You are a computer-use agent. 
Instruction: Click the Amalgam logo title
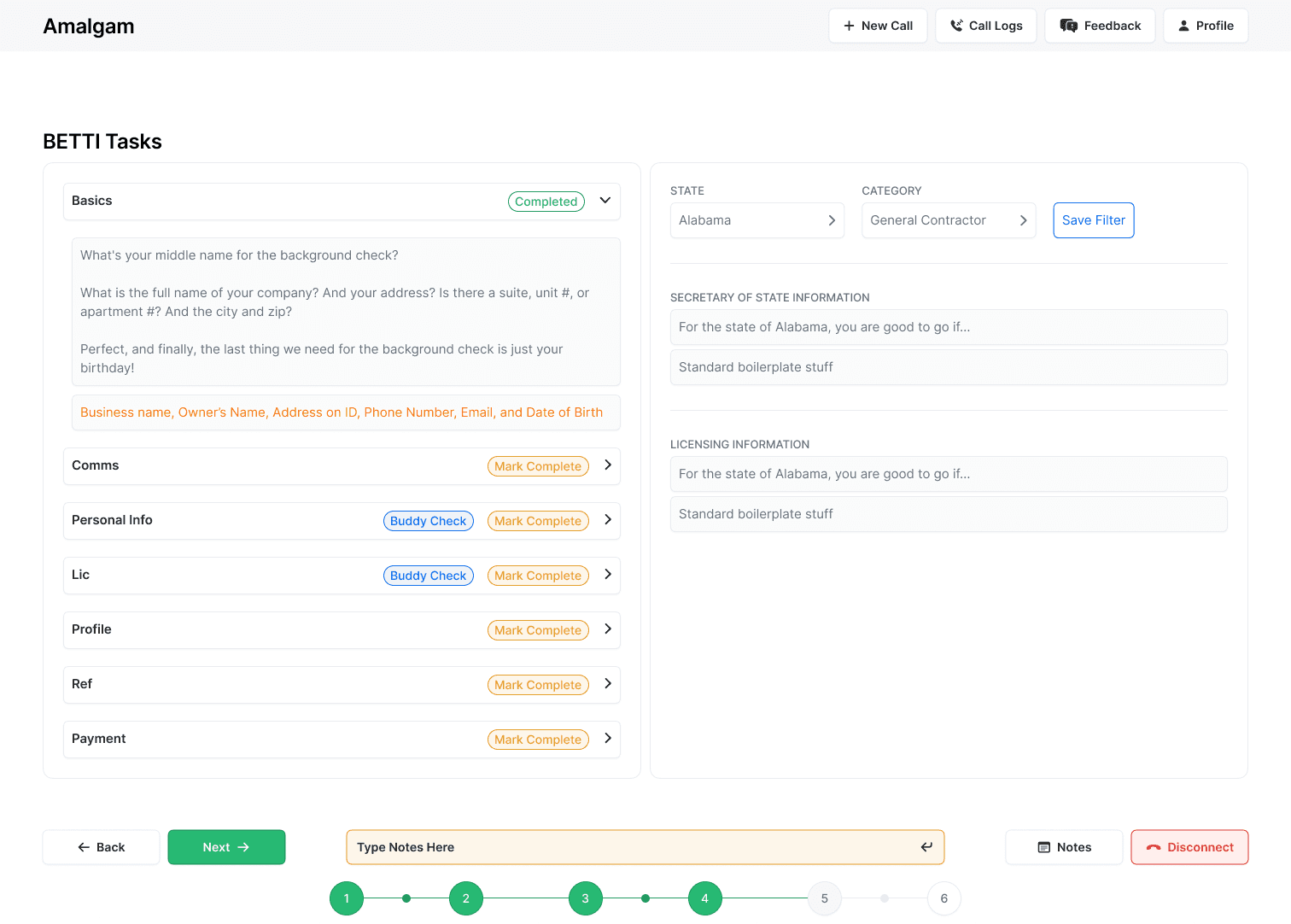[89, 26]
